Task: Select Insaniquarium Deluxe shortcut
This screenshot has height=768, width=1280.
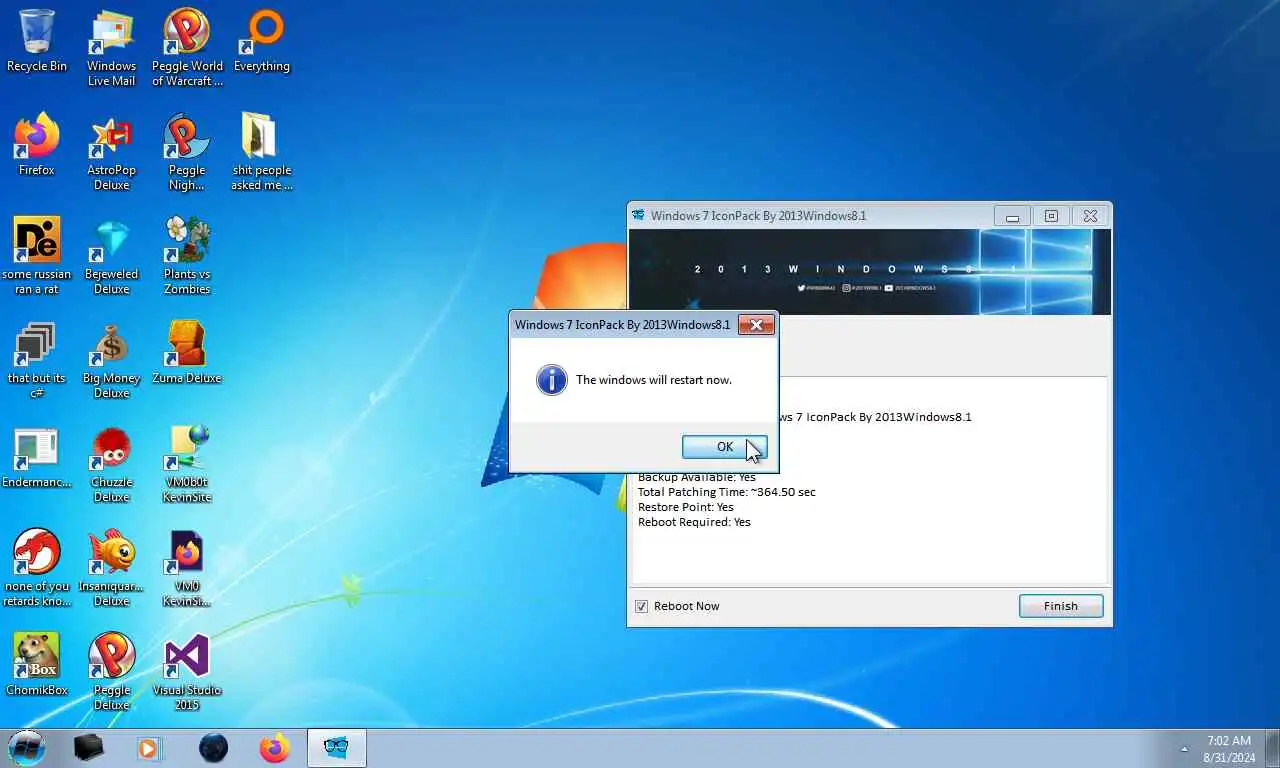Action: 111,568
